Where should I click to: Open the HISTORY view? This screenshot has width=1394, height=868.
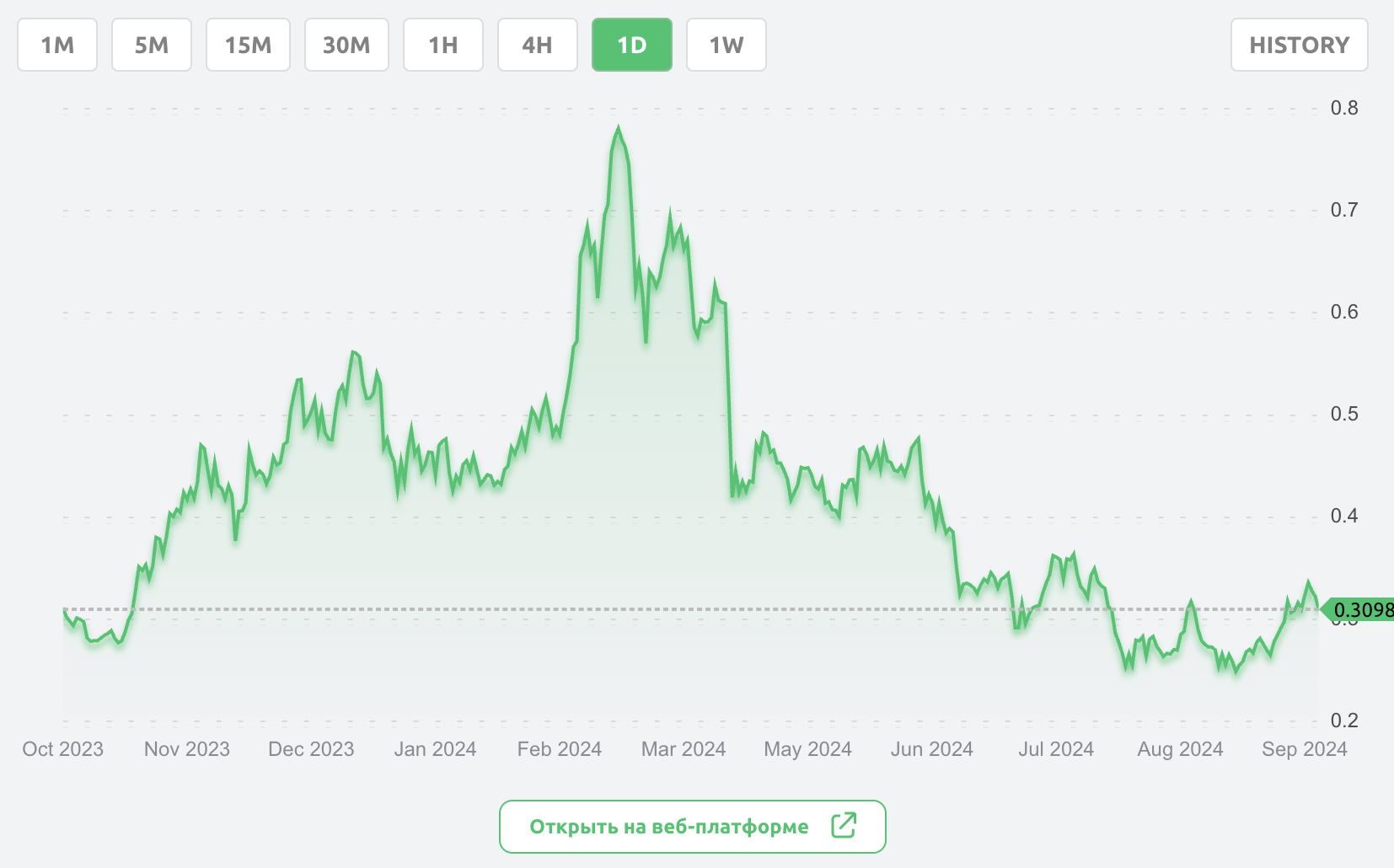pyautogui.click(x=1299, y=45)
